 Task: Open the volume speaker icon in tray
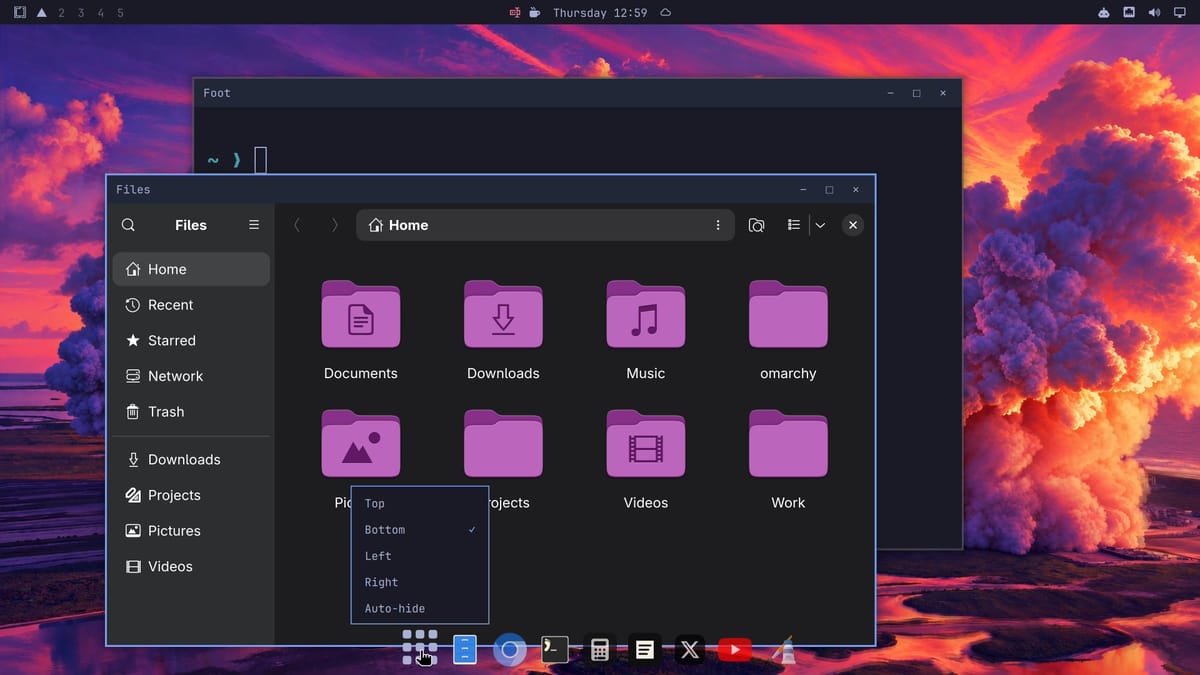(x=1154, y=13)
